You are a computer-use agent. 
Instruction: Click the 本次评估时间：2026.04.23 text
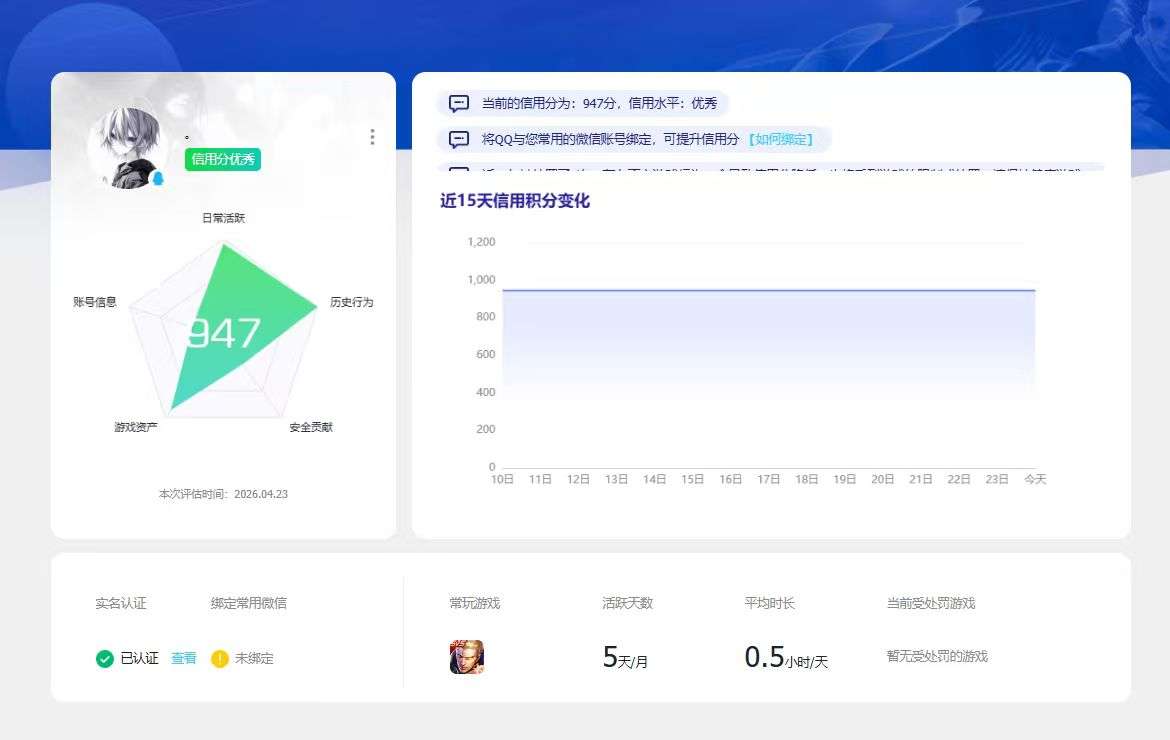[x=223, y=494]
